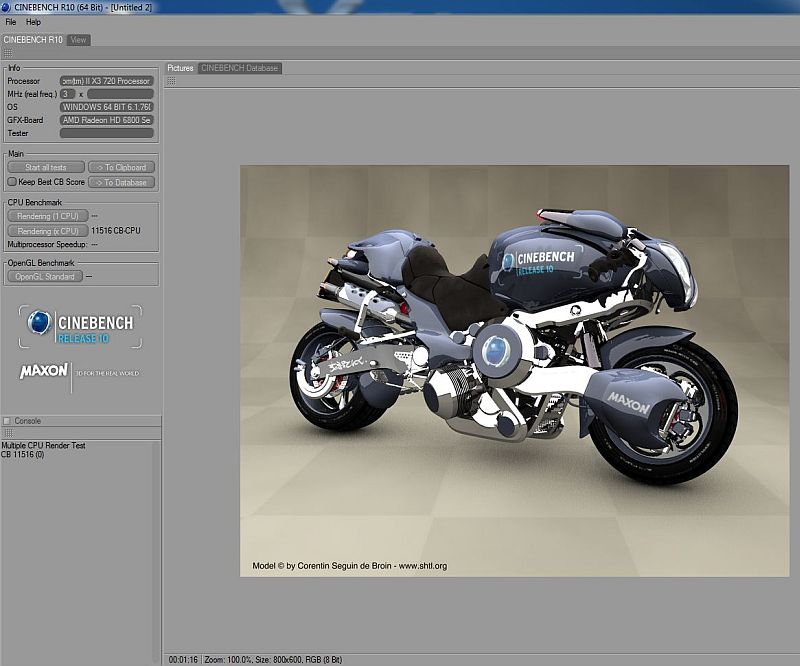The height and width of the screenshot is (666, 800).
Task: Open the Help menu
Action: [x=33, y=22]
